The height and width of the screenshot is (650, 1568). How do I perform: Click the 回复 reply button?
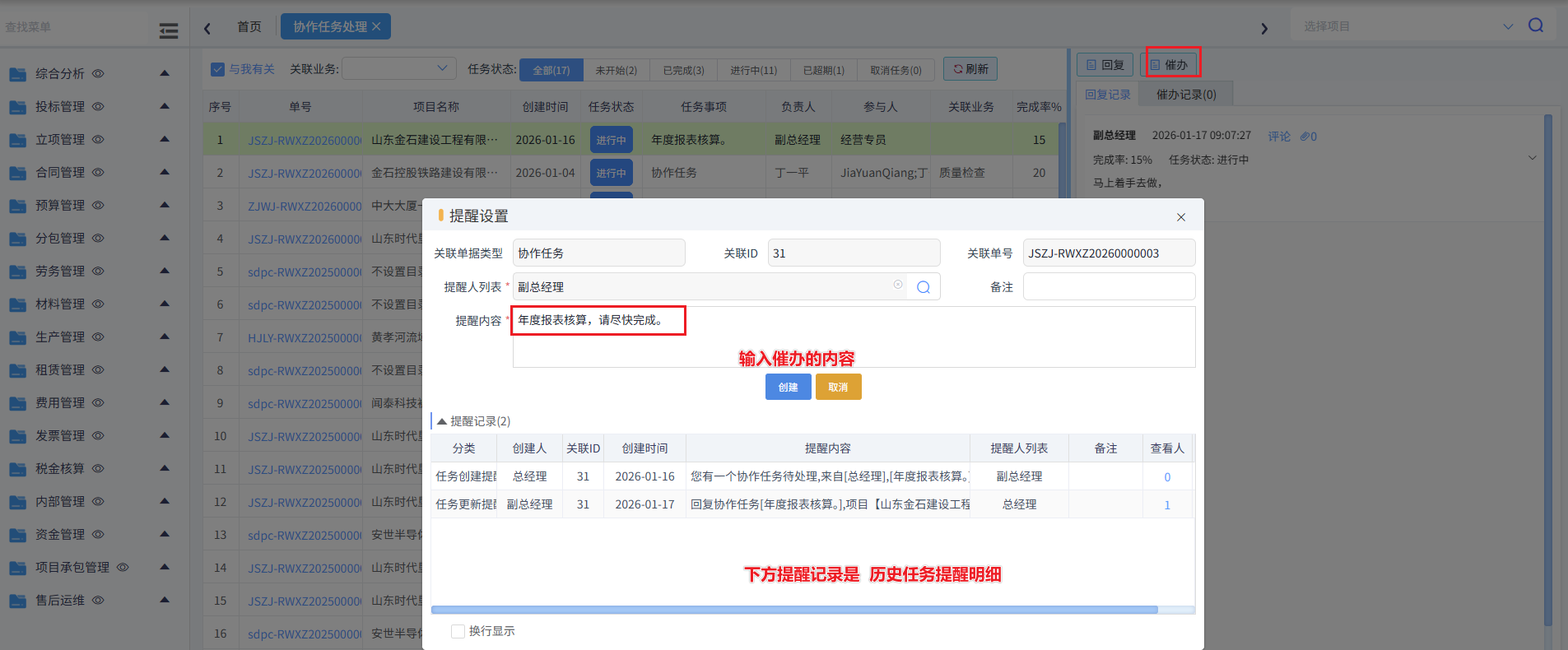(1105, 65)
